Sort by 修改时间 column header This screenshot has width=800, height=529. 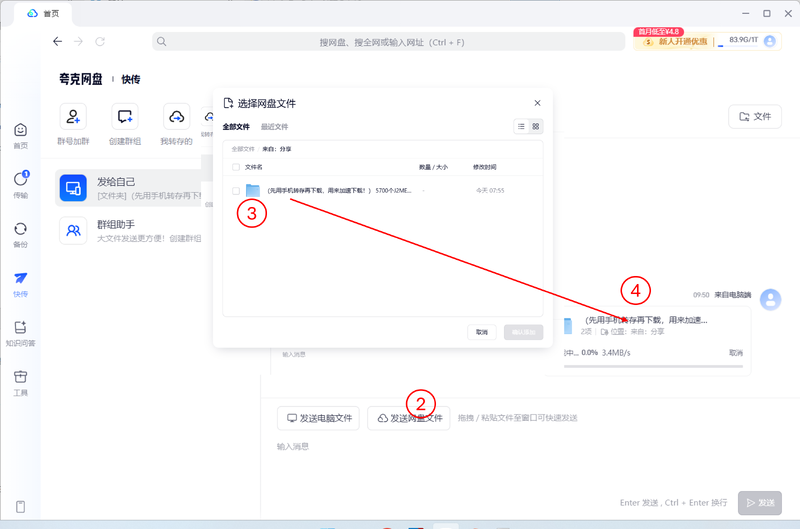tap(485, 167)
